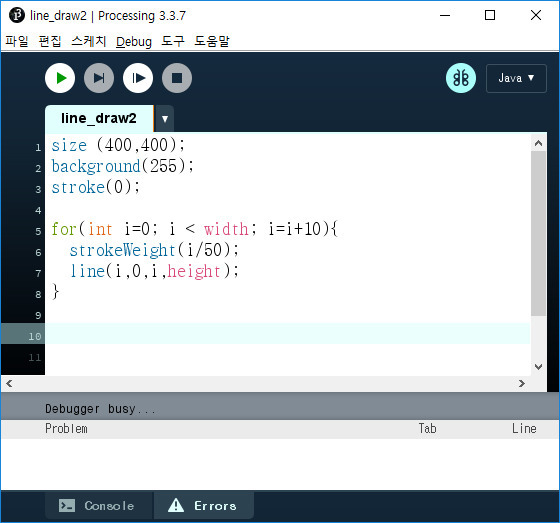The image size is (560, 523).
Task: Click the Processing logo in title bar
Action: (x=16, y=15)
